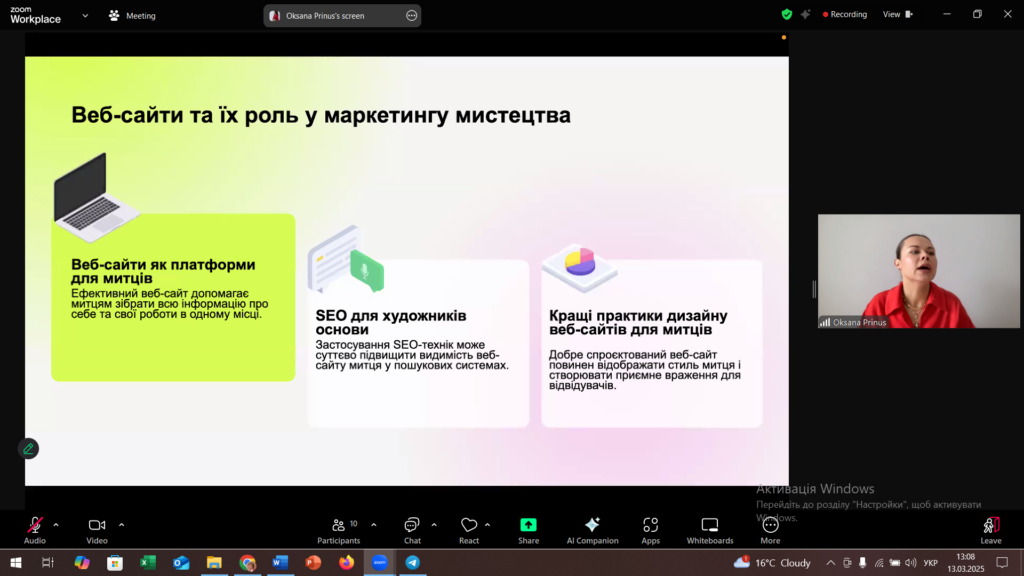Click the green Share screen button

(x=528, y=530)
